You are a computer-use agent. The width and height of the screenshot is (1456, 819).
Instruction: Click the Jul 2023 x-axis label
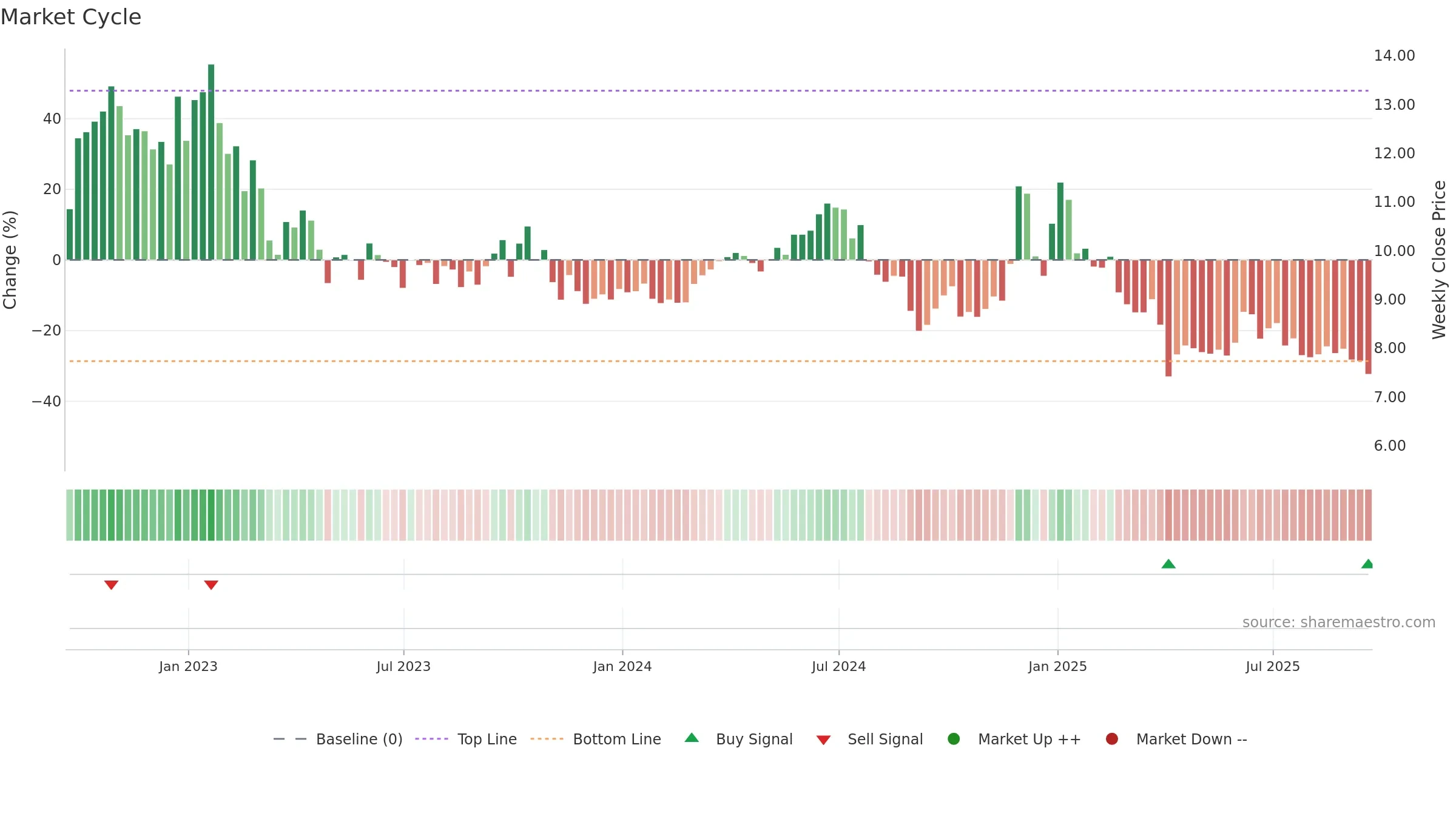(x=403, y=666)
